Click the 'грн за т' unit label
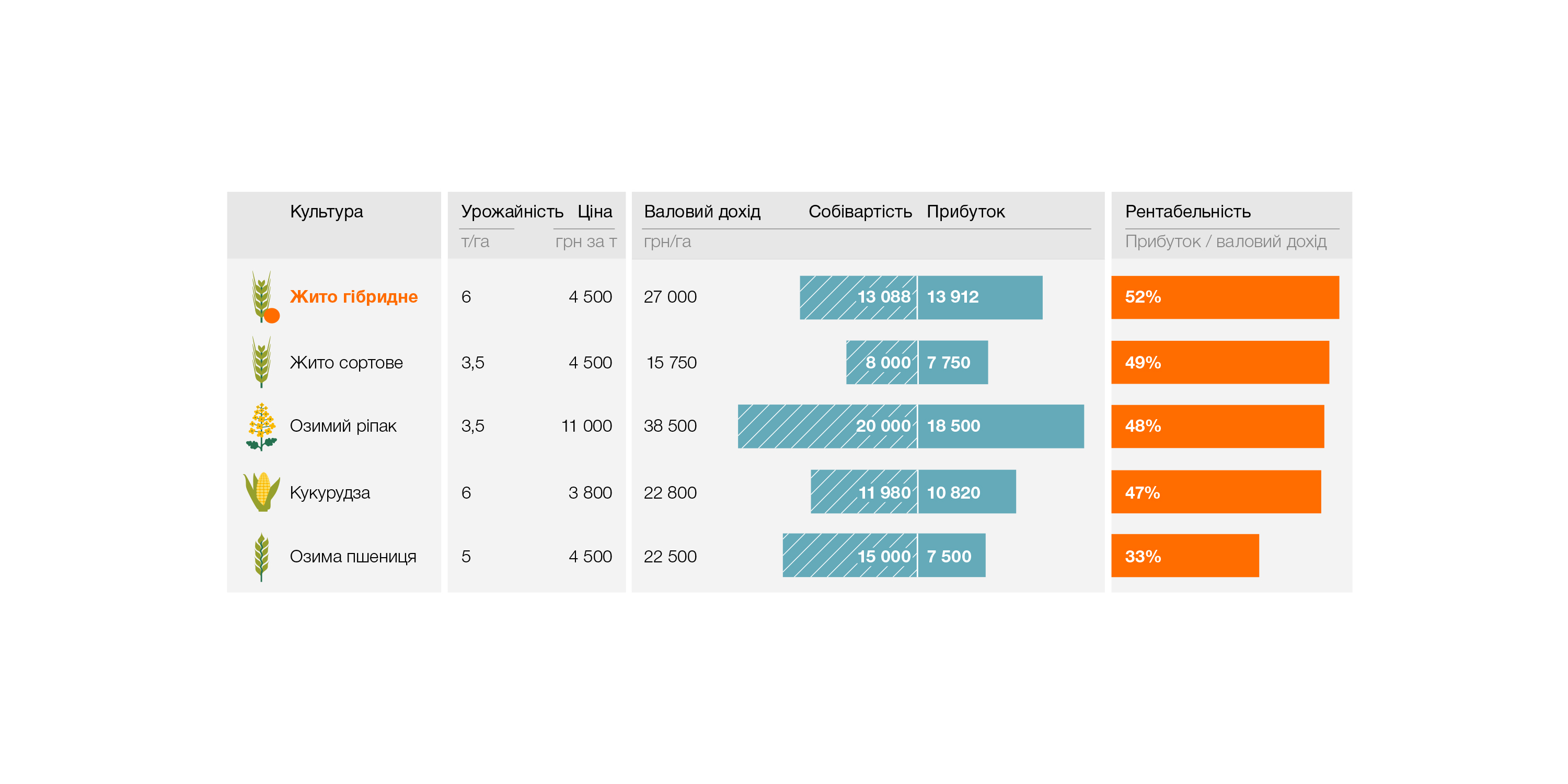Image resolution: width=1568 pixels, height=784 pixels. tap(585, 241)
